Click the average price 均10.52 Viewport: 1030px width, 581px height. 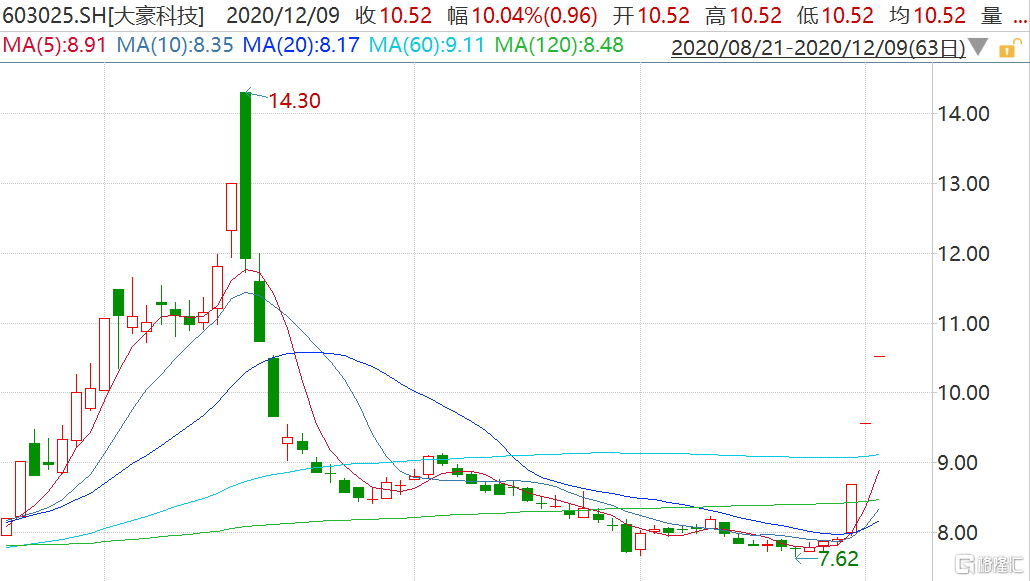click(x=928, y=15)
